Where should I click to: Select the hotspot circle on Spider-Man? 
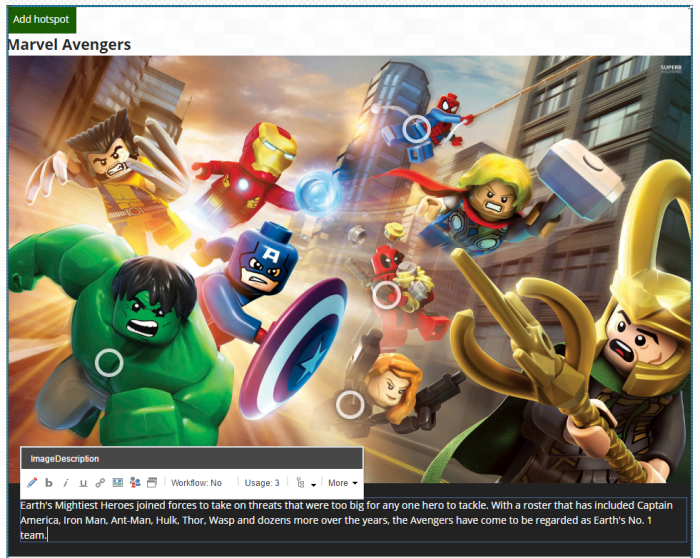coord(416,128)
